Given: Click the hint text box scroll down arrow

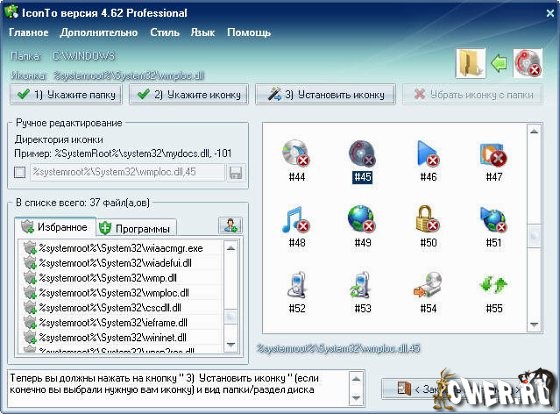Looking at the screenshot, I should (356, 397).
